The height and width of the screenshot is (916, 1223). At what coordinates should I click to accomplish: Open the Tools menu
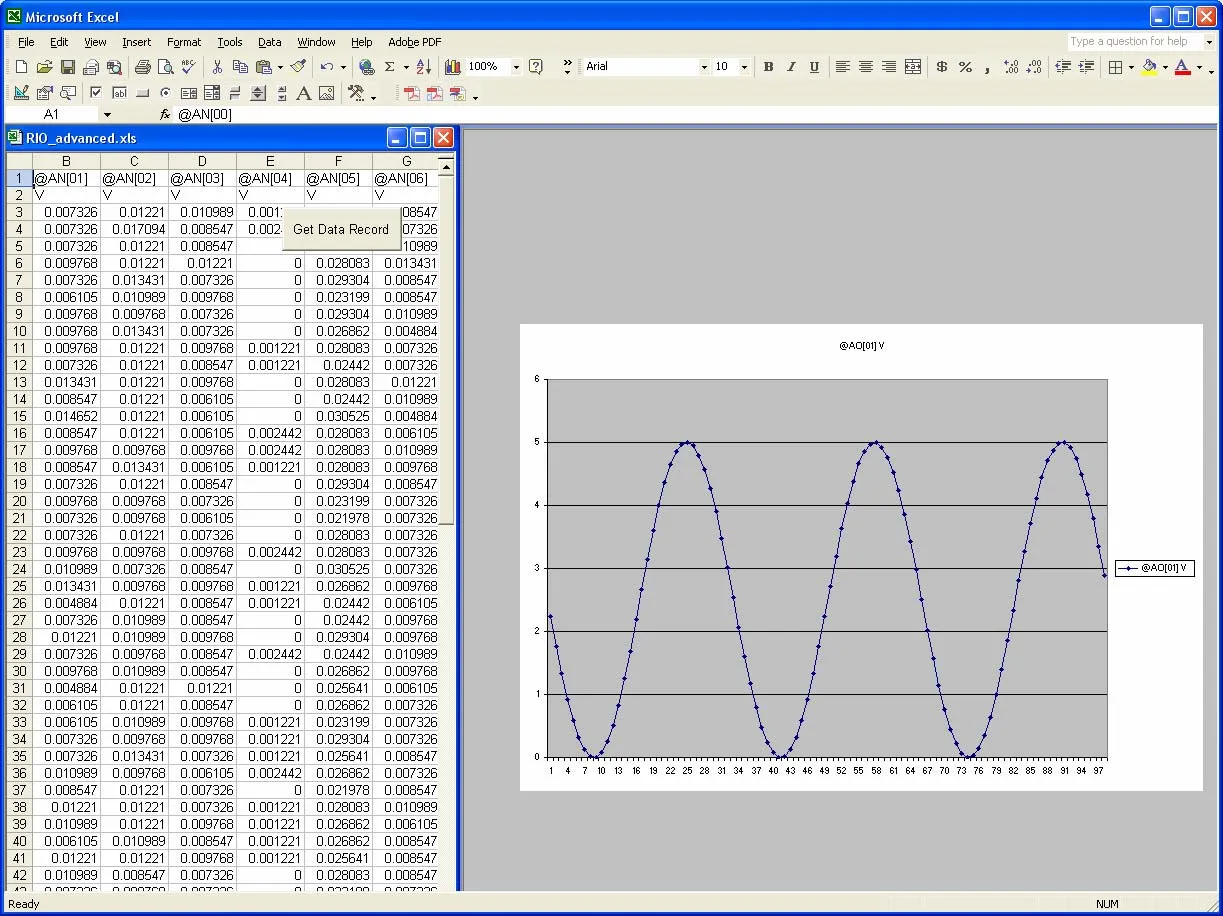(230, 42)
